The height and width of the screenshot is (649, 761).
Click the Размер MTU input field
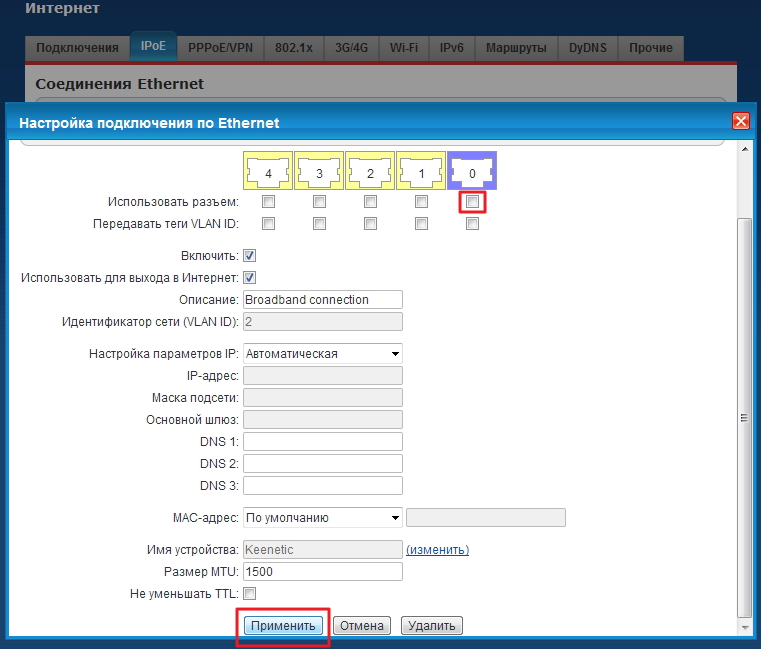pos(322,572)
